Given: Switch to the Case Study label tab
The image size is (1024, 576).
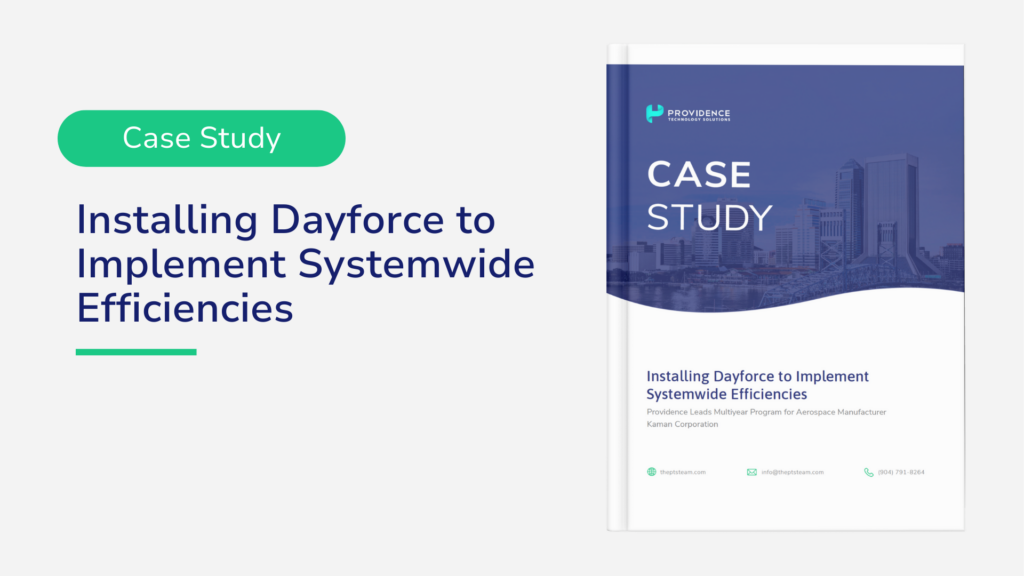Looking at the screenshot, I should (x=201, y=138).
